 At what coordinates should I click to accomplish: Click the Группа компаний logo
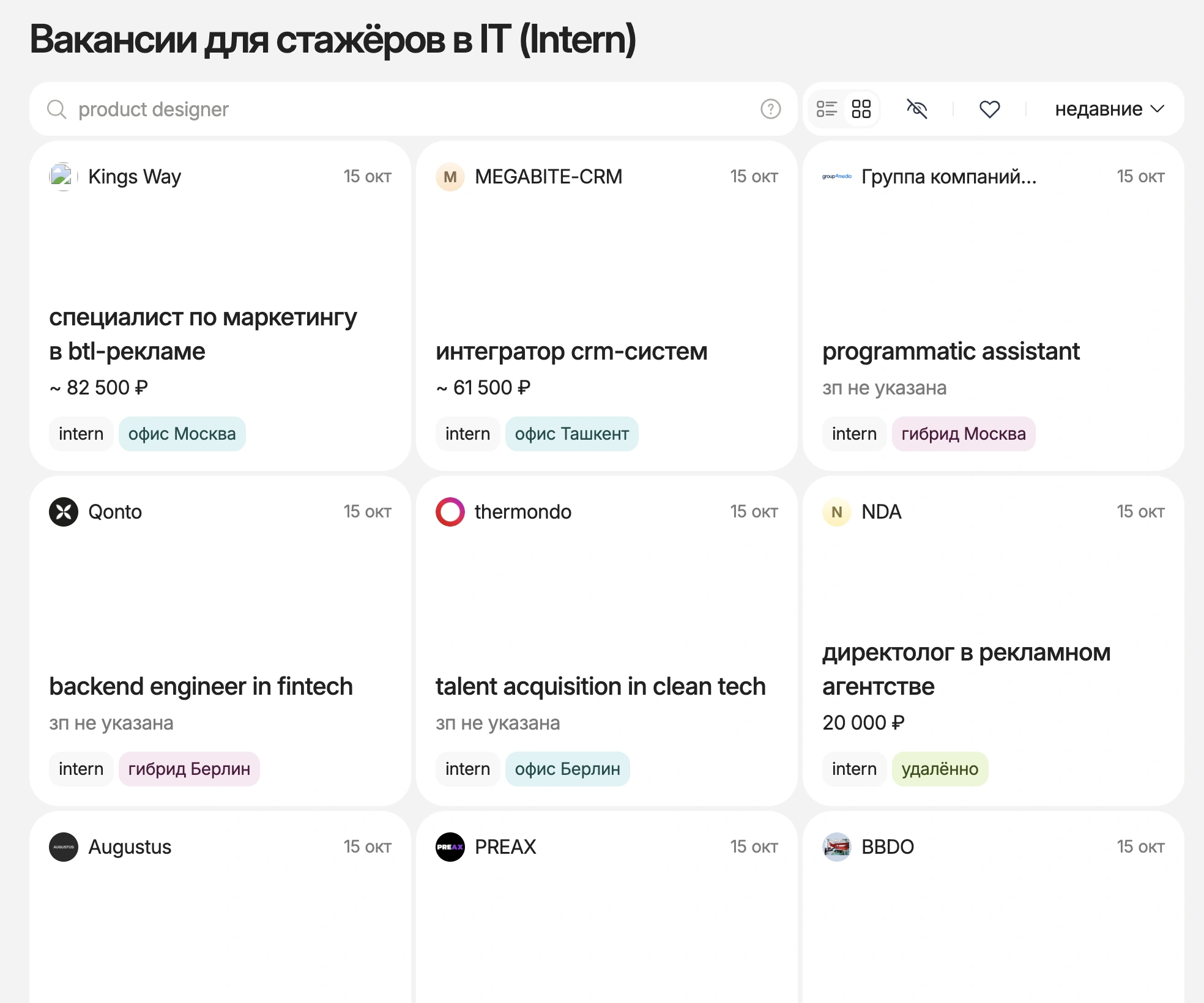pyautogui.click(x=837, y=177)
